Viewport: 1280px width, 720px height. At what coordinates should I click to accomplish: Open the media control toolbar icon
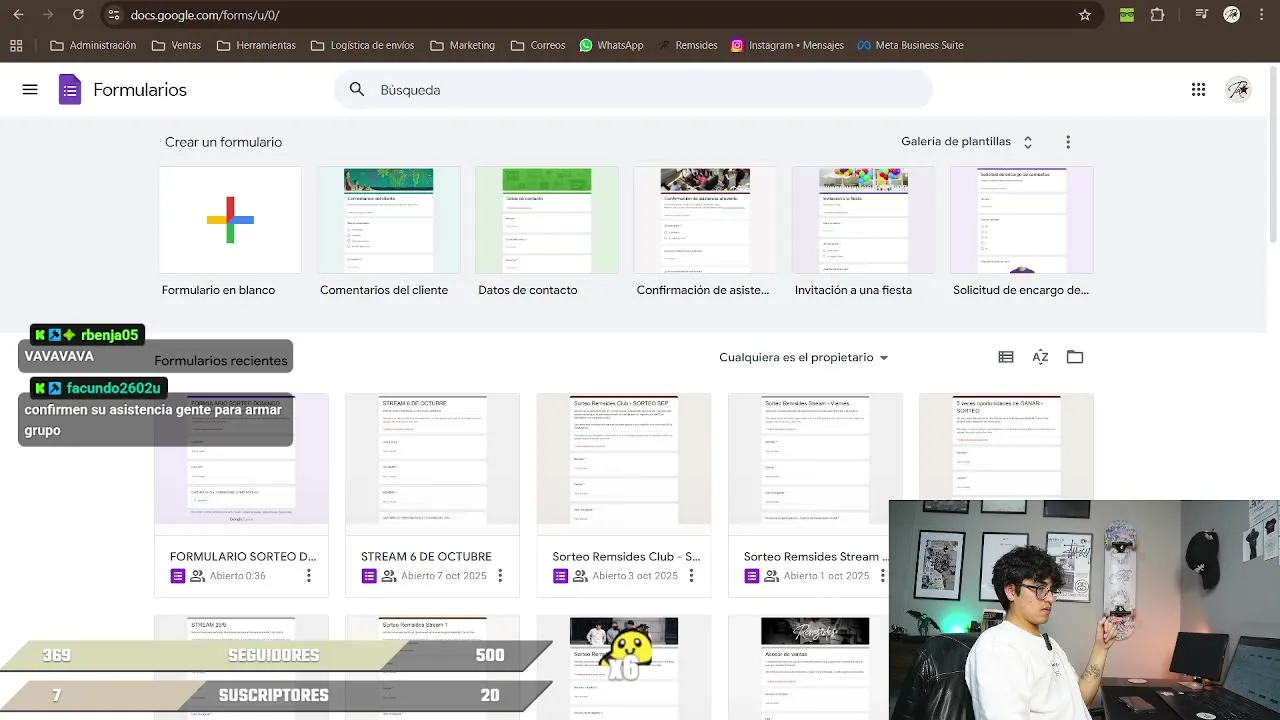tap(1201, 15)
